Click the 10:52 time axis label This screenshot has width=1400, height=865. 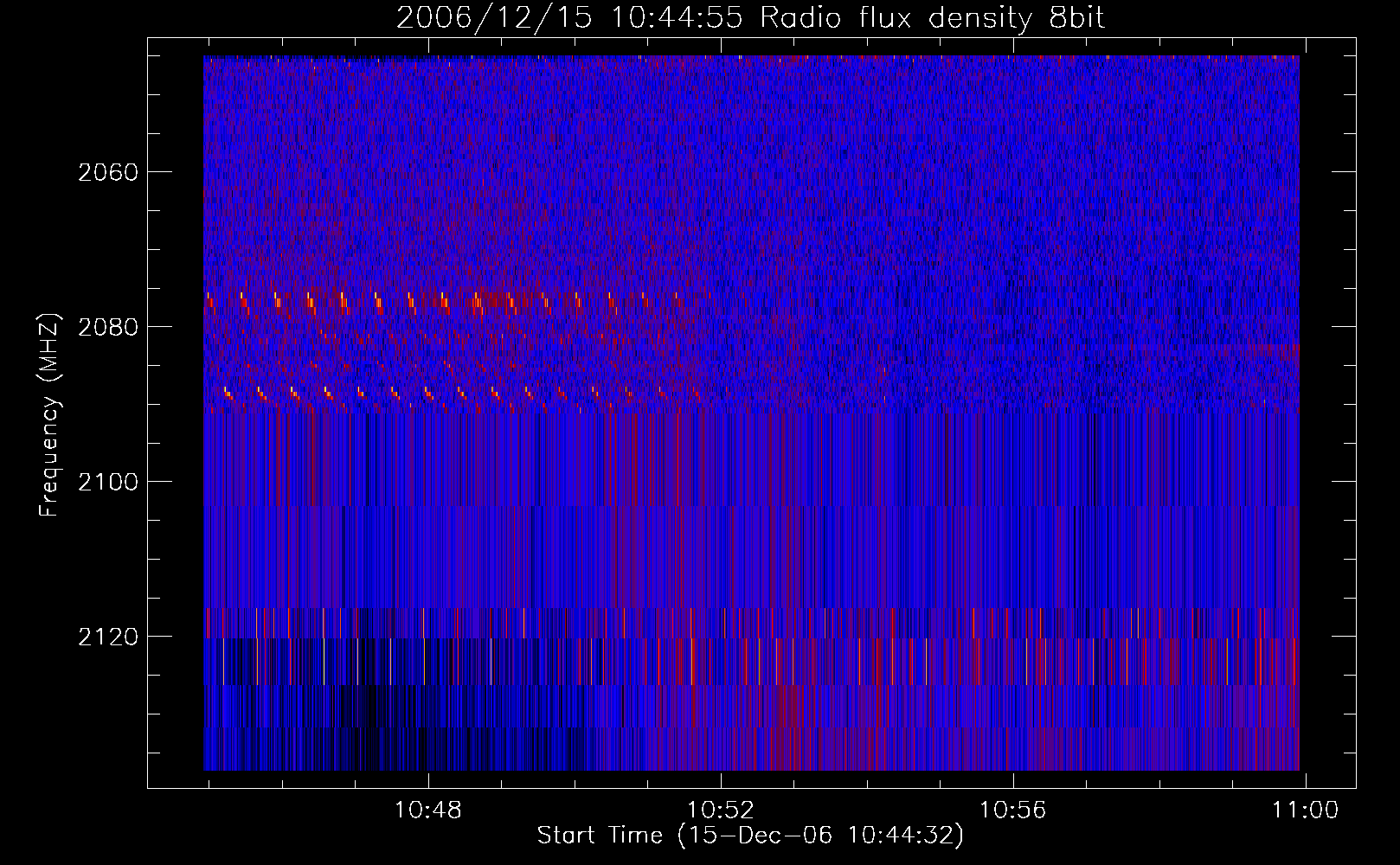(x=721, y=811)
